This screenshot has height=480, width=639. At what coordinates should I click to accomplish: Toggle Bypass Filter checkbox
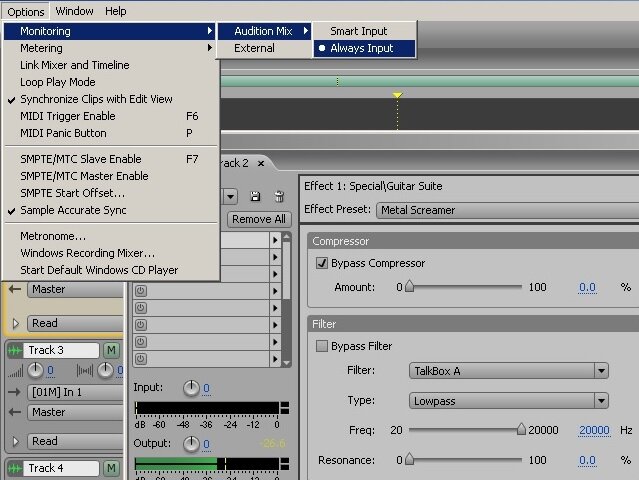[x=322, y=346]
